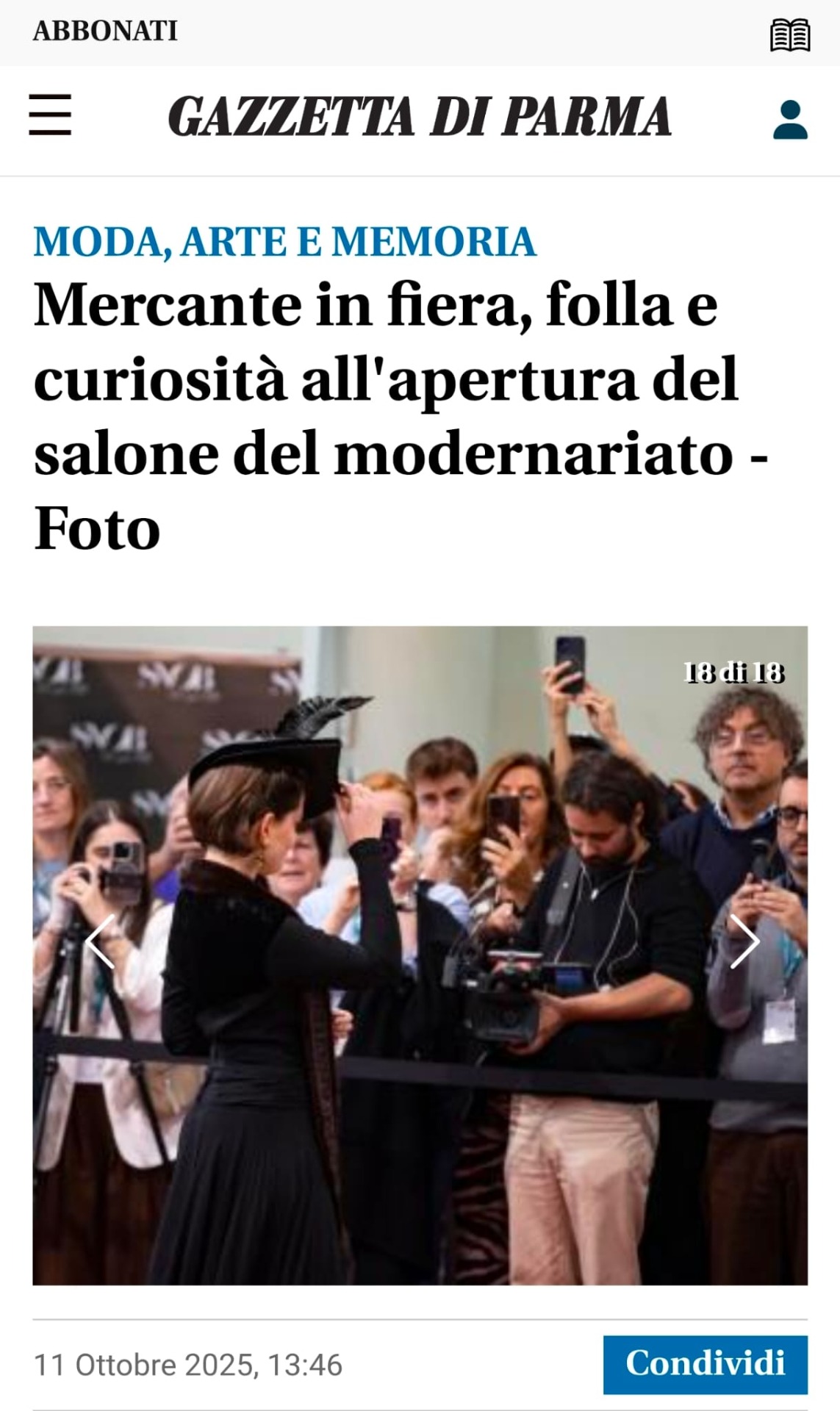Open the ABBONATI subscribers link
Image resolution: width=840 pixels, height=1411 pixels.
[105, 31]
